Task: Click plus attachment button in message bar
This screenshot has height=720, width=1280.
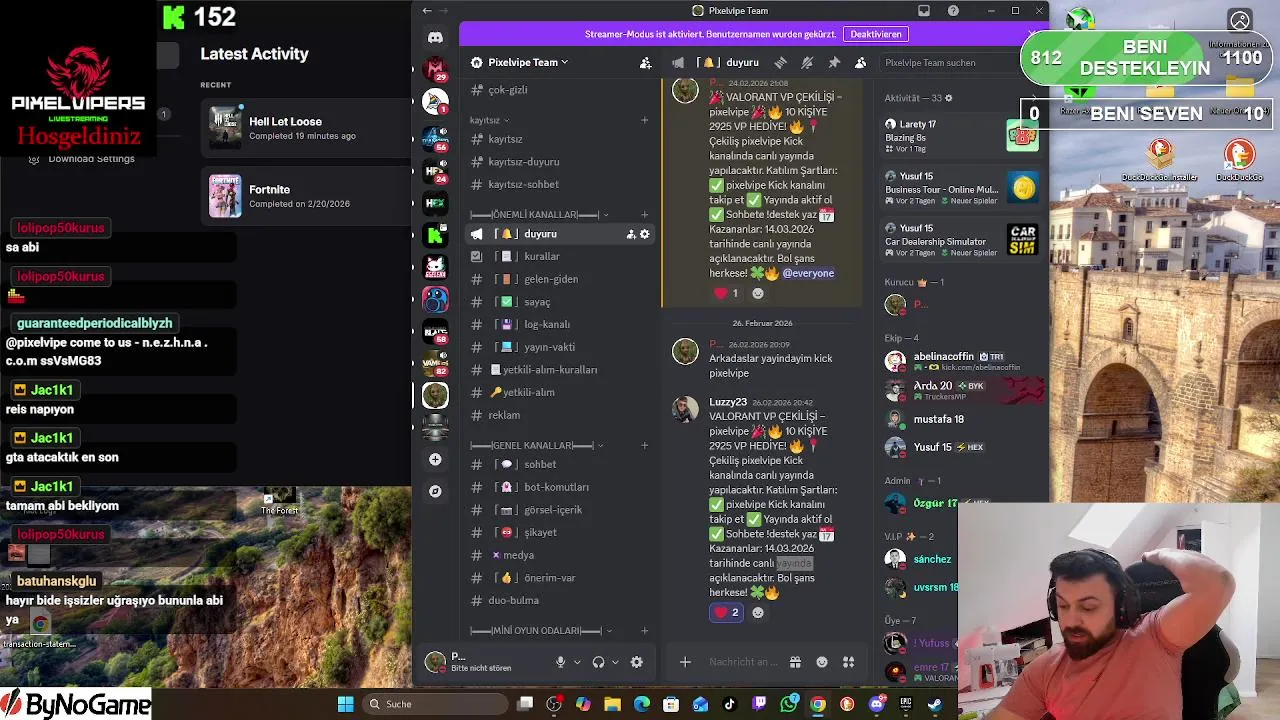Action: pyautogui.click(x=685, y=662)
